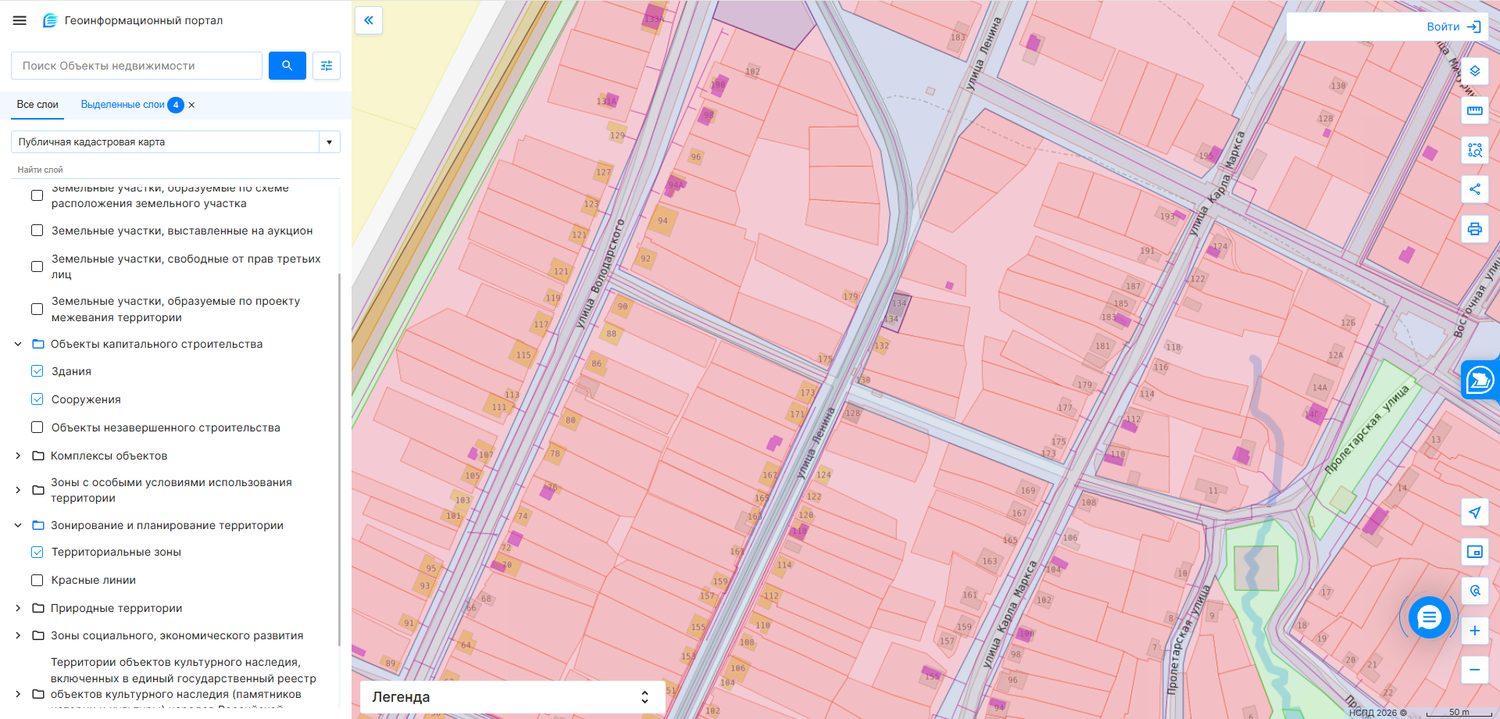The image size is (1500, 719).
Task: Uncheck the Сооружения layer checkbox
Action: click(37, 399)
